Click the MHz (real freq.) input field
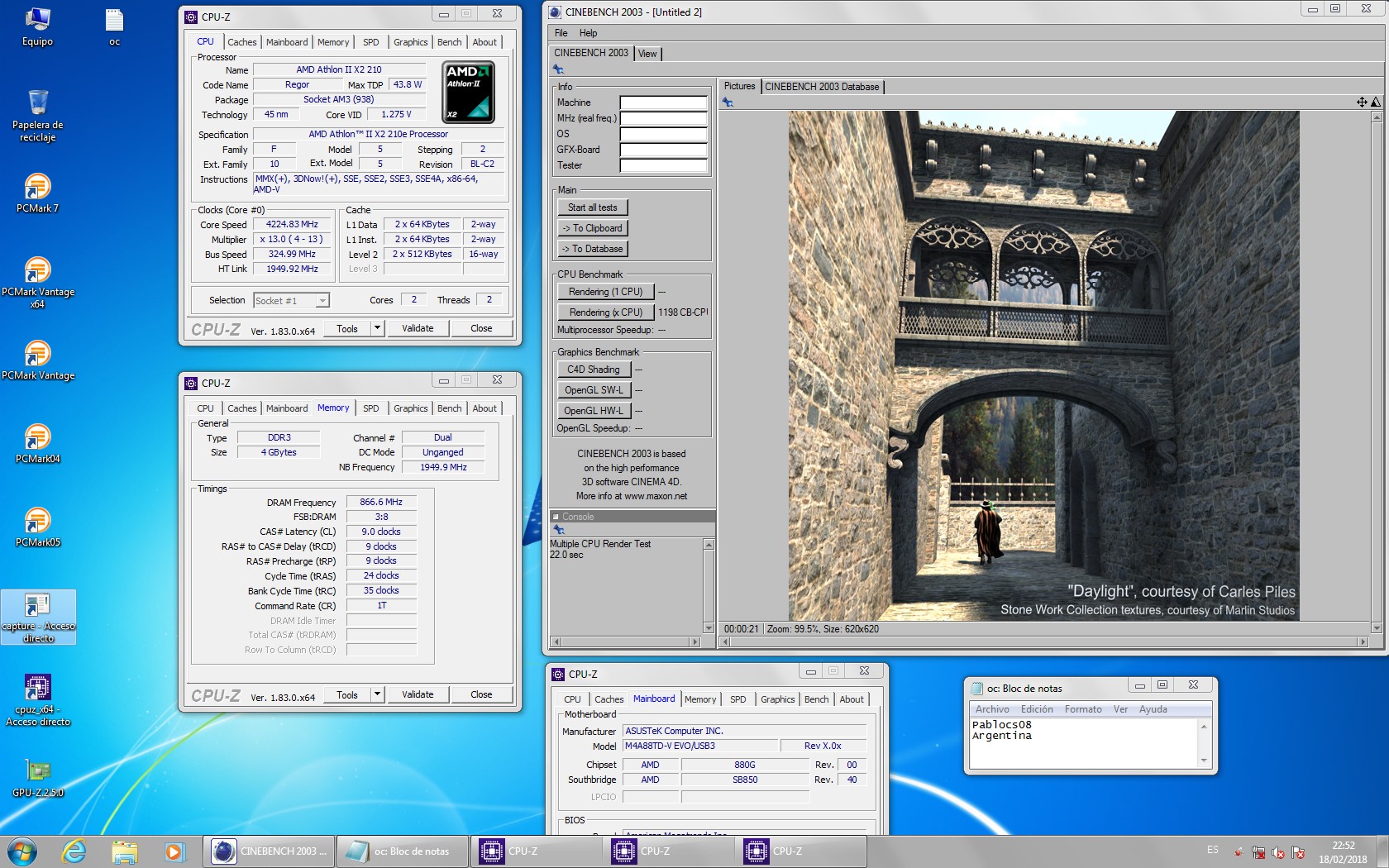Screen dimensions: 1389x868 (664, 118)
